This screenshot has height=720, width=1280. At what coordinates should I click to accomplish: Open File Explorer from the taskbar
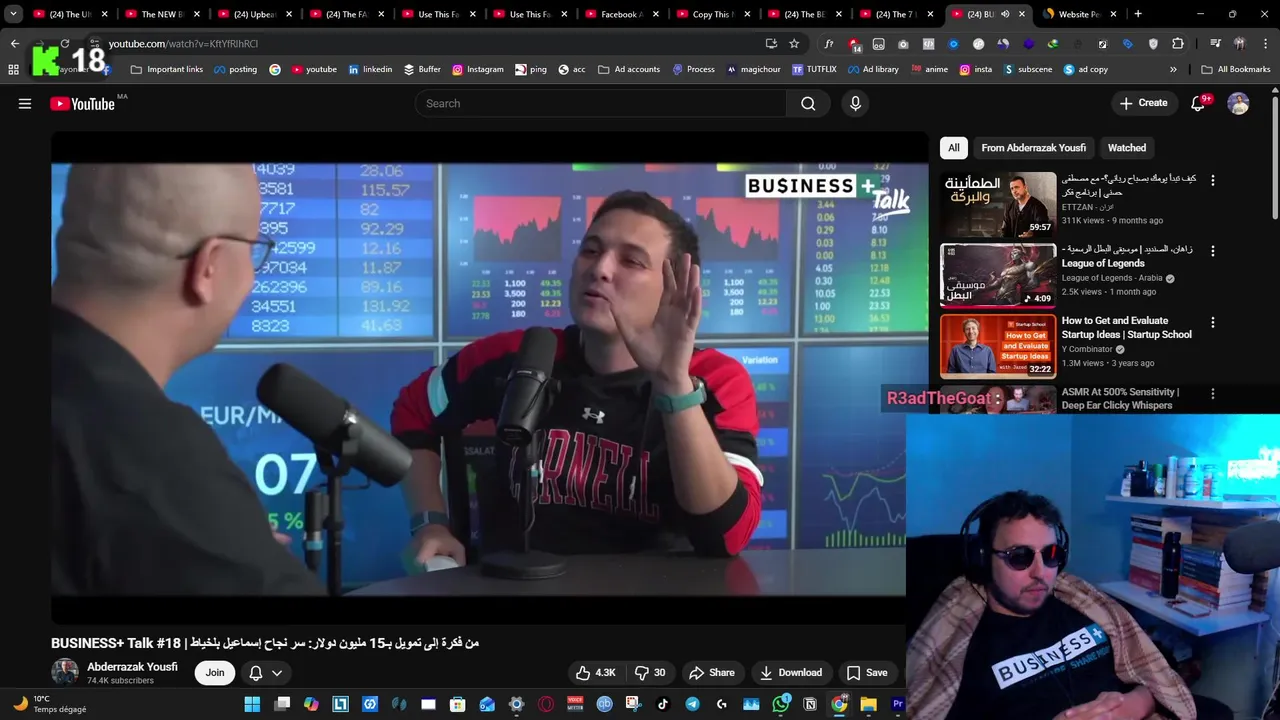[868, 704]
